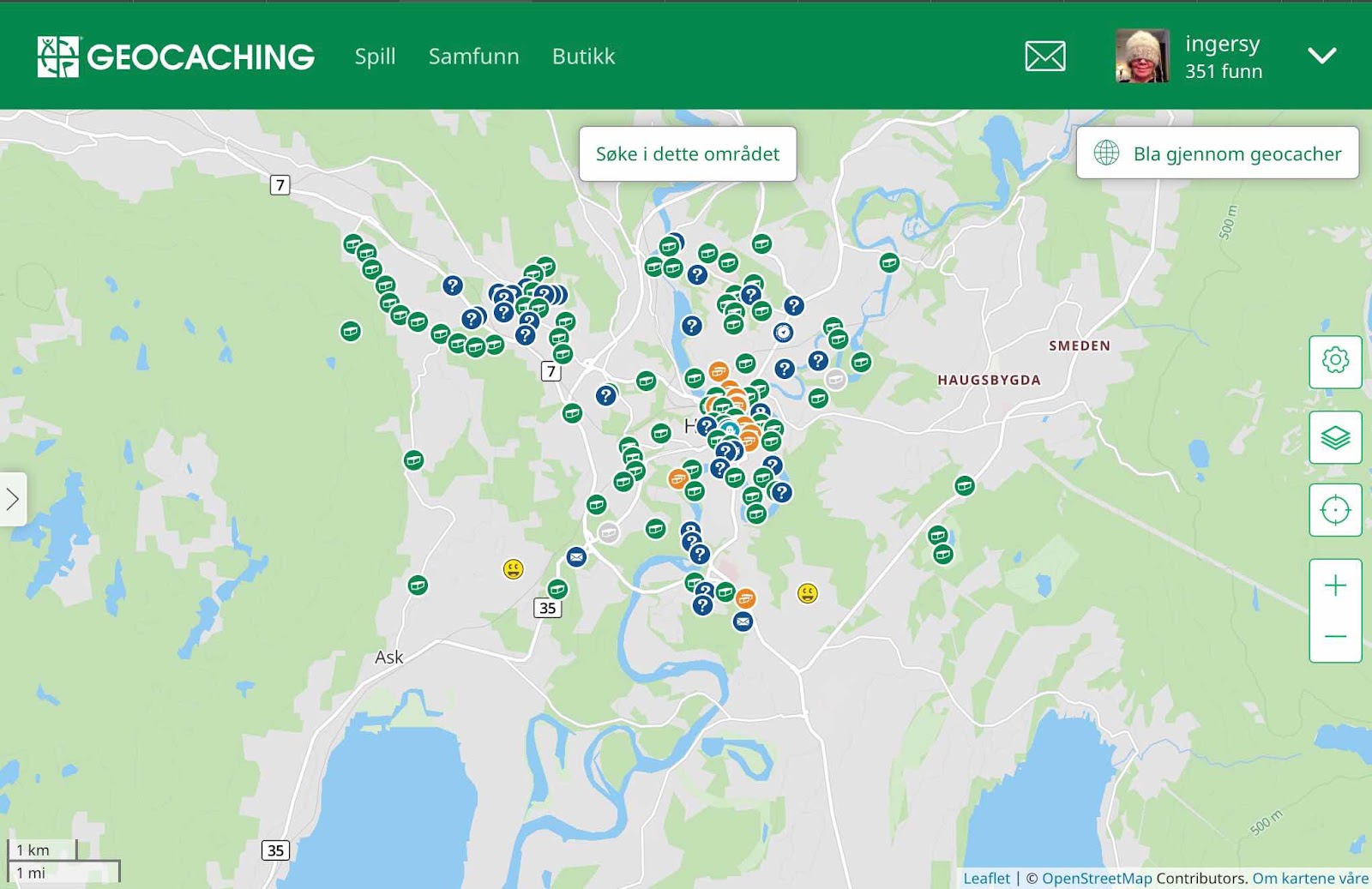Center map on my location
The image size is (1372, 889).
pyautogui.click(x=1335, y=510)
